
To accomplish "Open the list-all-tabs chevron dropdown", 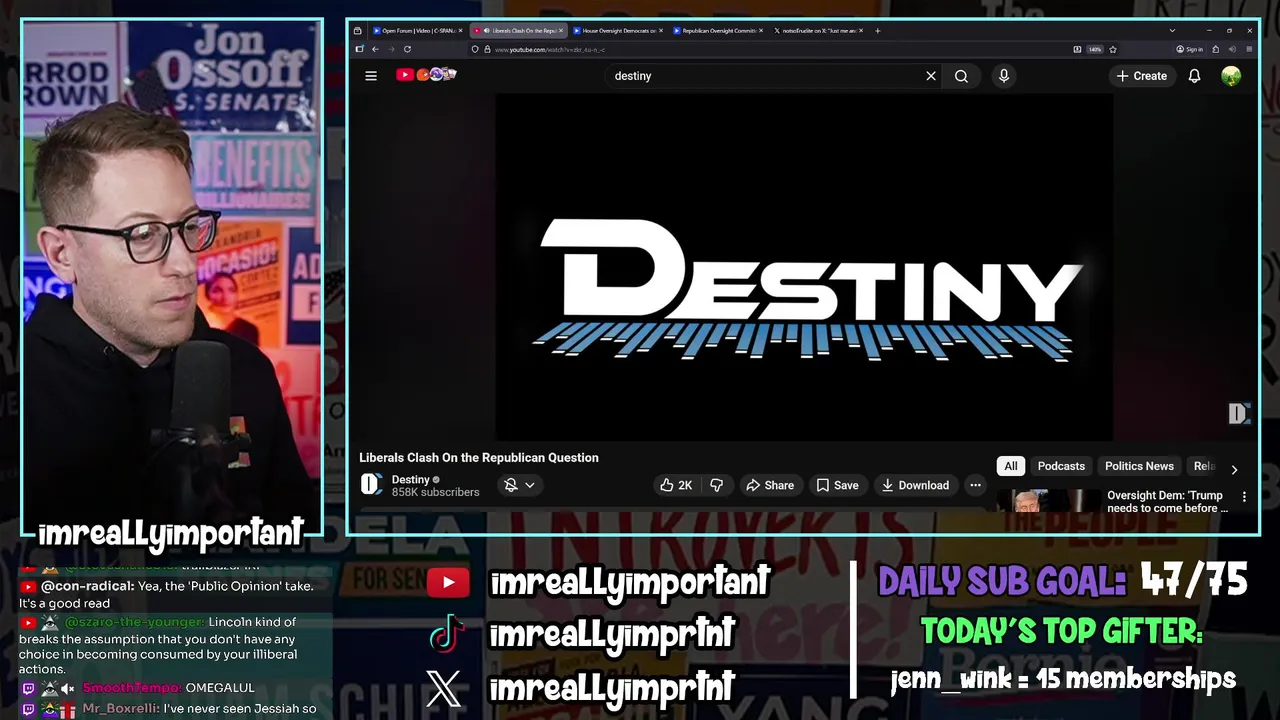I will (1172, 30).
